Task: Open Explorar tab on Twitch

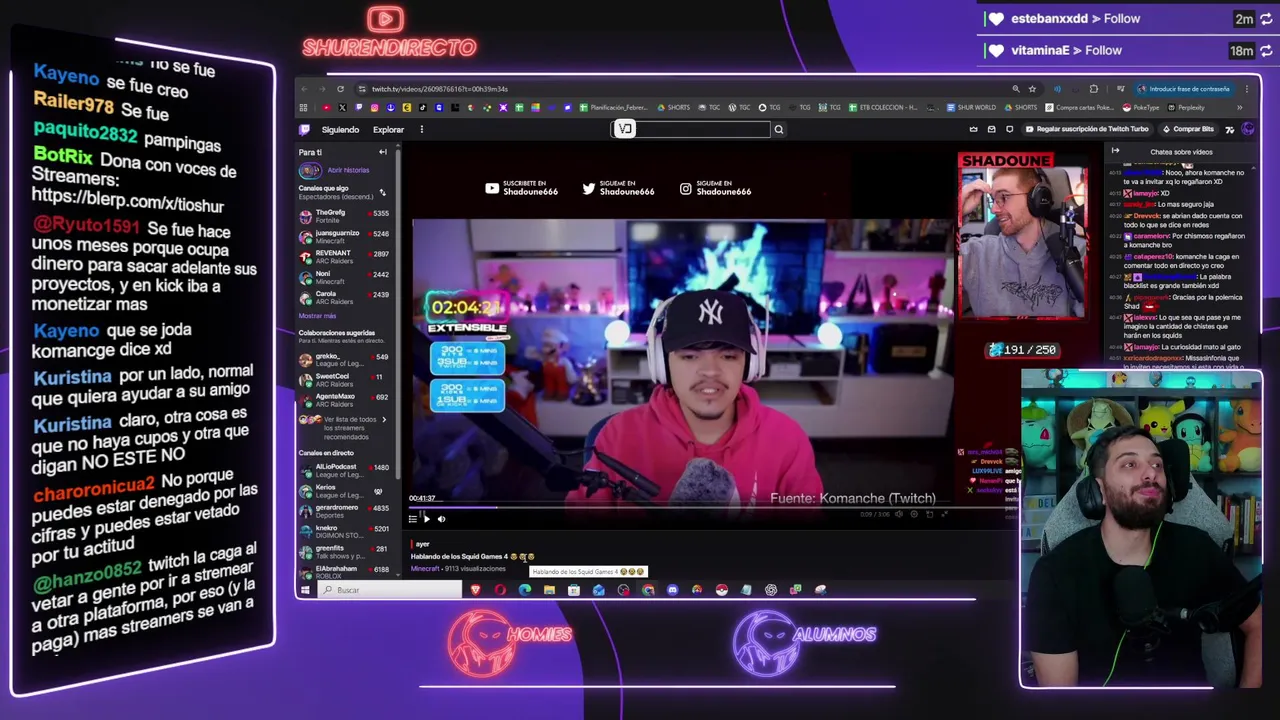Action: pos(388,129)
